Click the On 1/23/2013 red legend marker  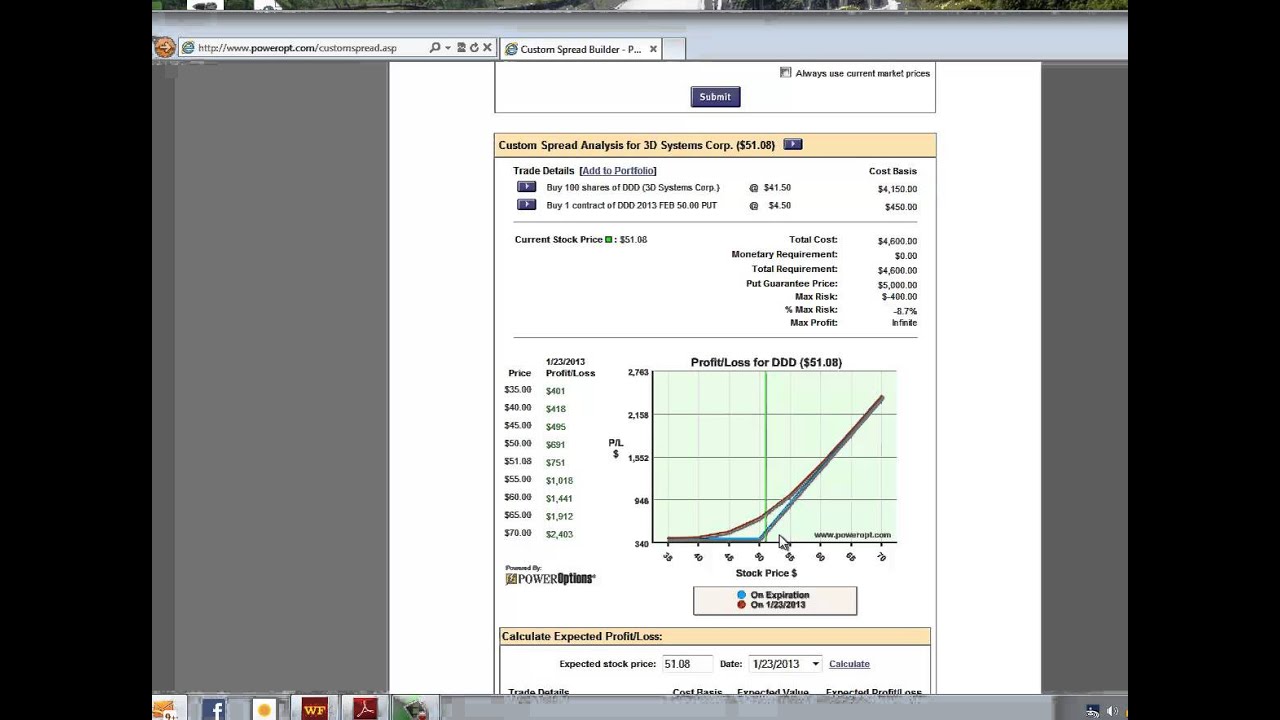click(x=741, y=605)
